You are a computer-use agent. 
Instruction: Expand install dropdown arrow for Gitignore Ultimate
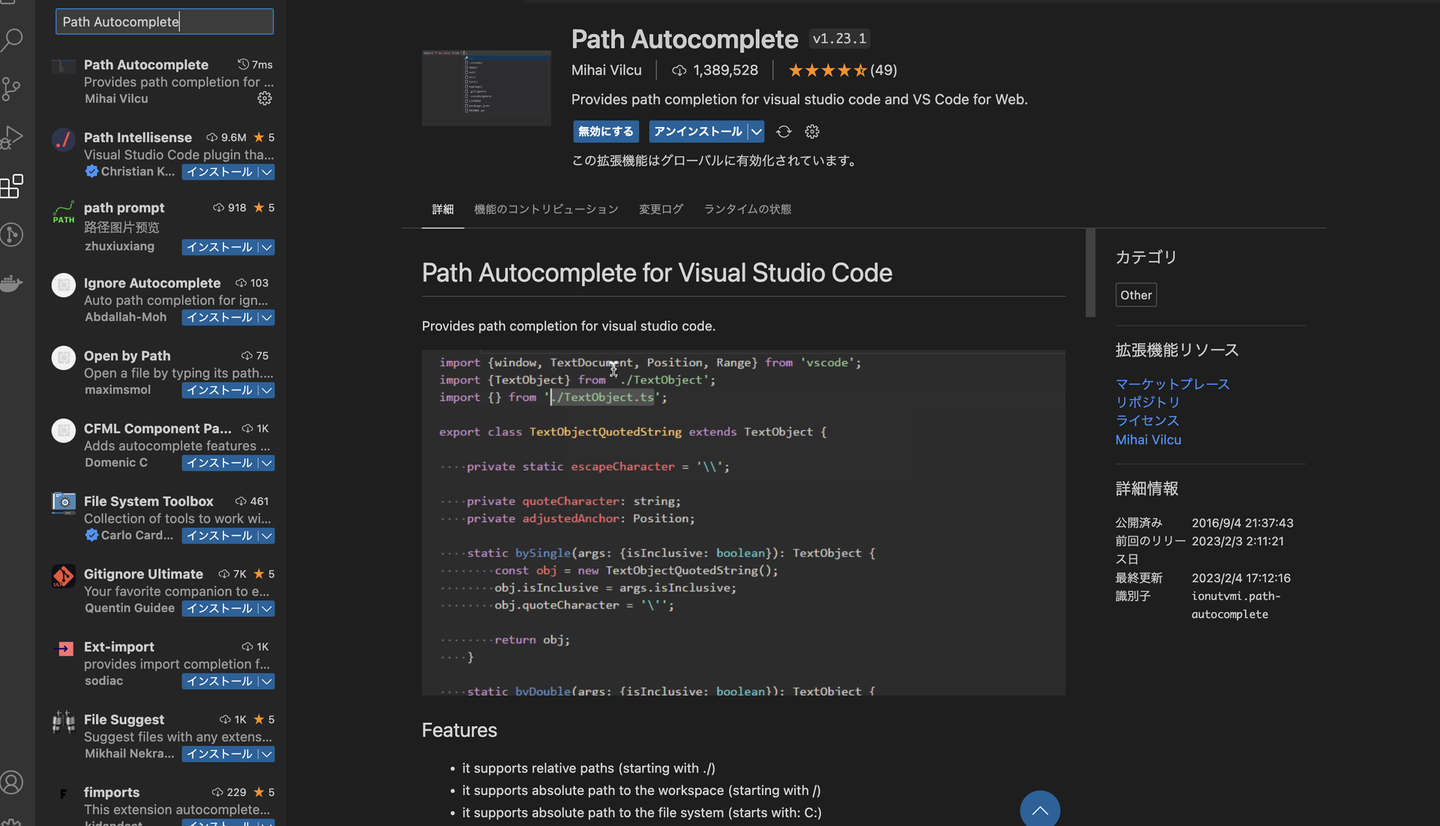[266, 608]
